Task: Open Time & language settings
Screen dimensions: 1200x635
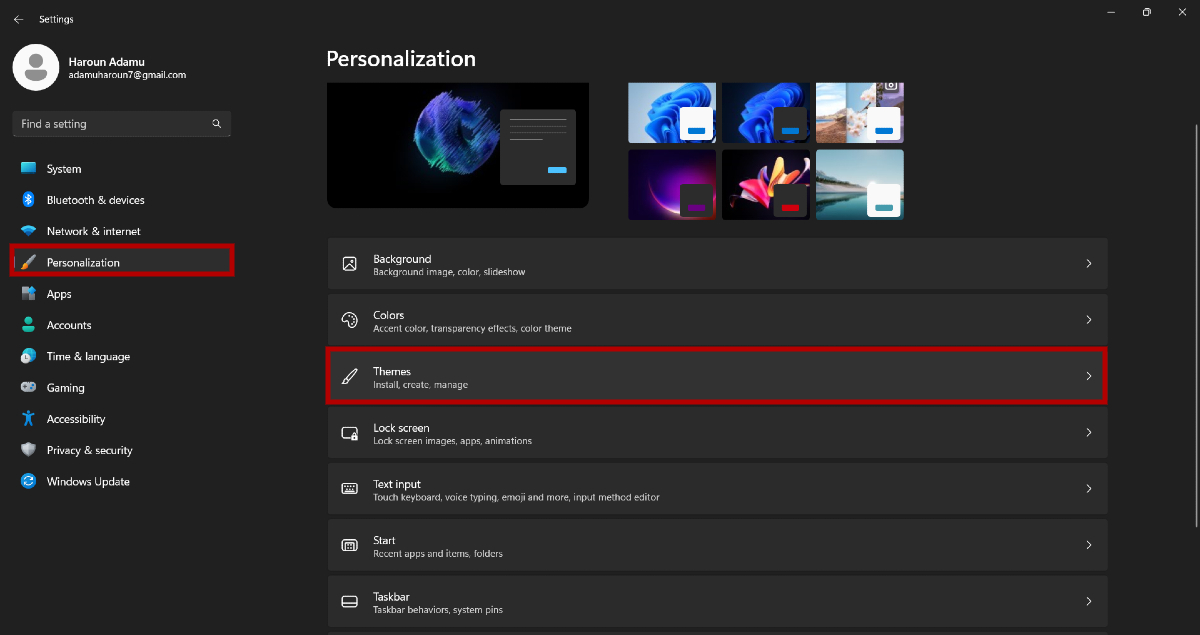Action: pyautogui.click(x=122, y=356)
